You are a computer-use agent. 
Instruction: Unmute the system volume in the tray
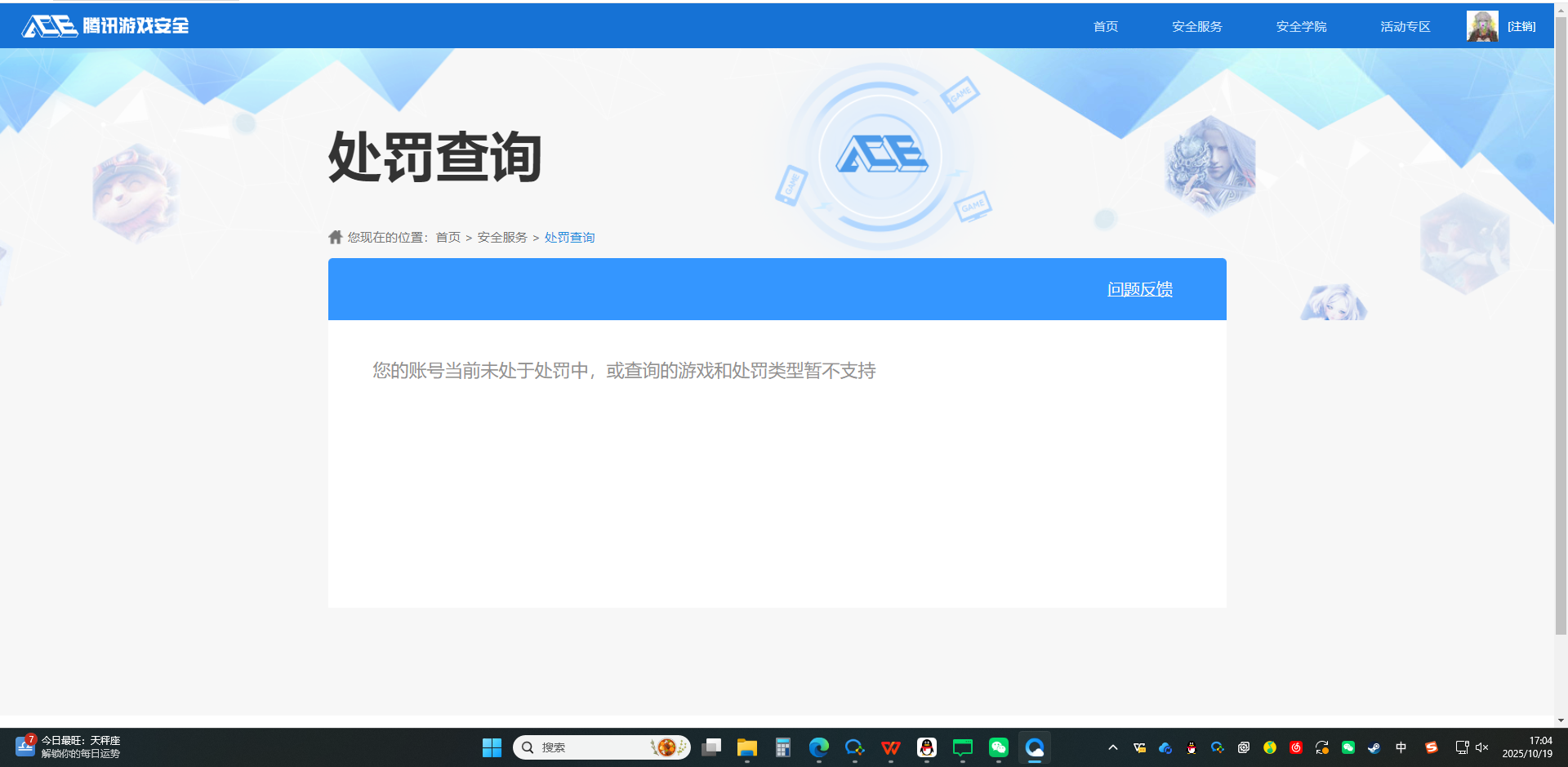click(1481, 747)
